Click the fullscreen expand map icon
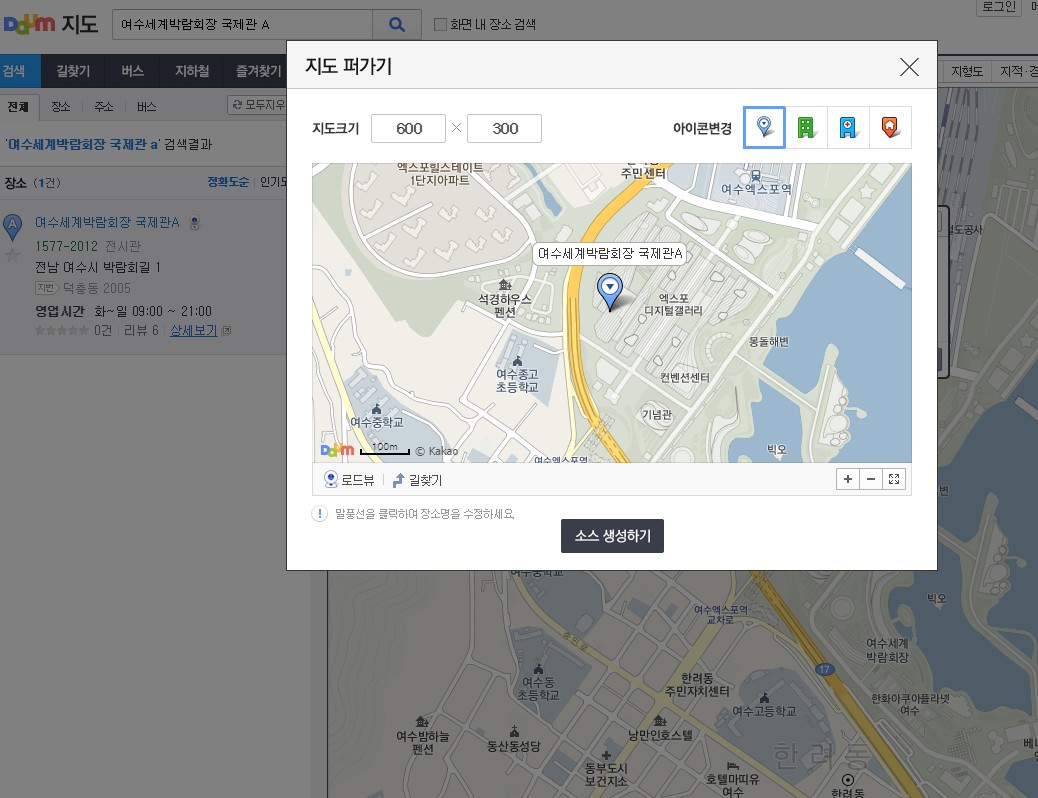This screenshot has height=798, width=1038. click(x=894, y=480)
